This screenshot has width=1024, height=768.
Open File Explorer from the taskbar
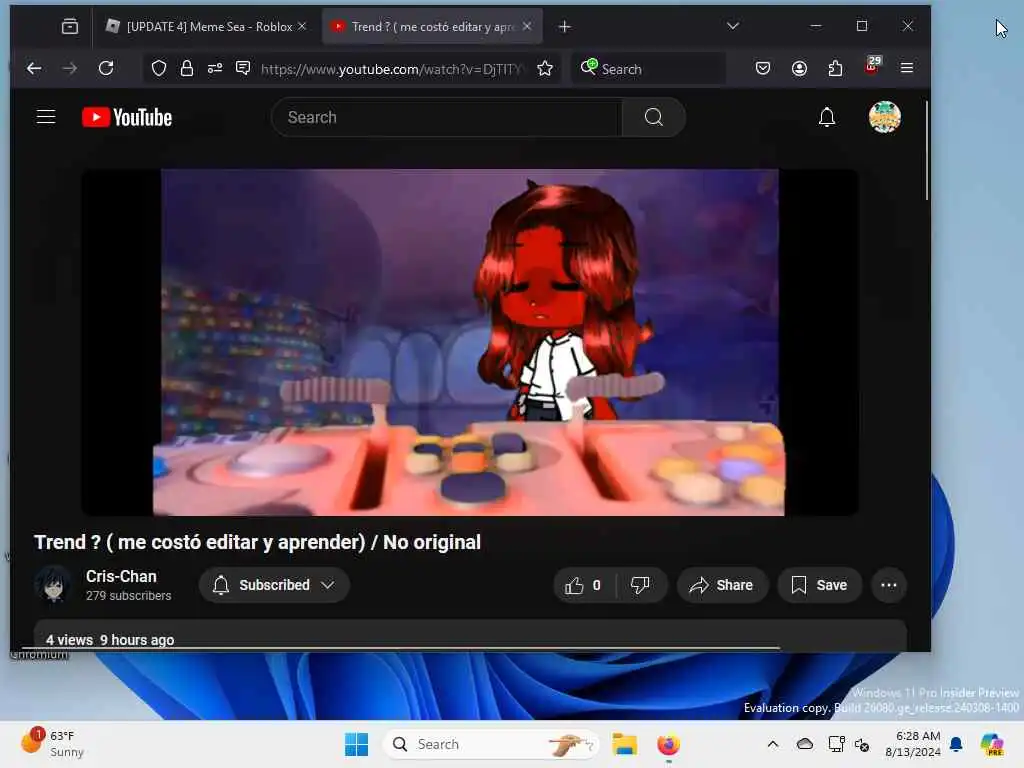(624, 744)
